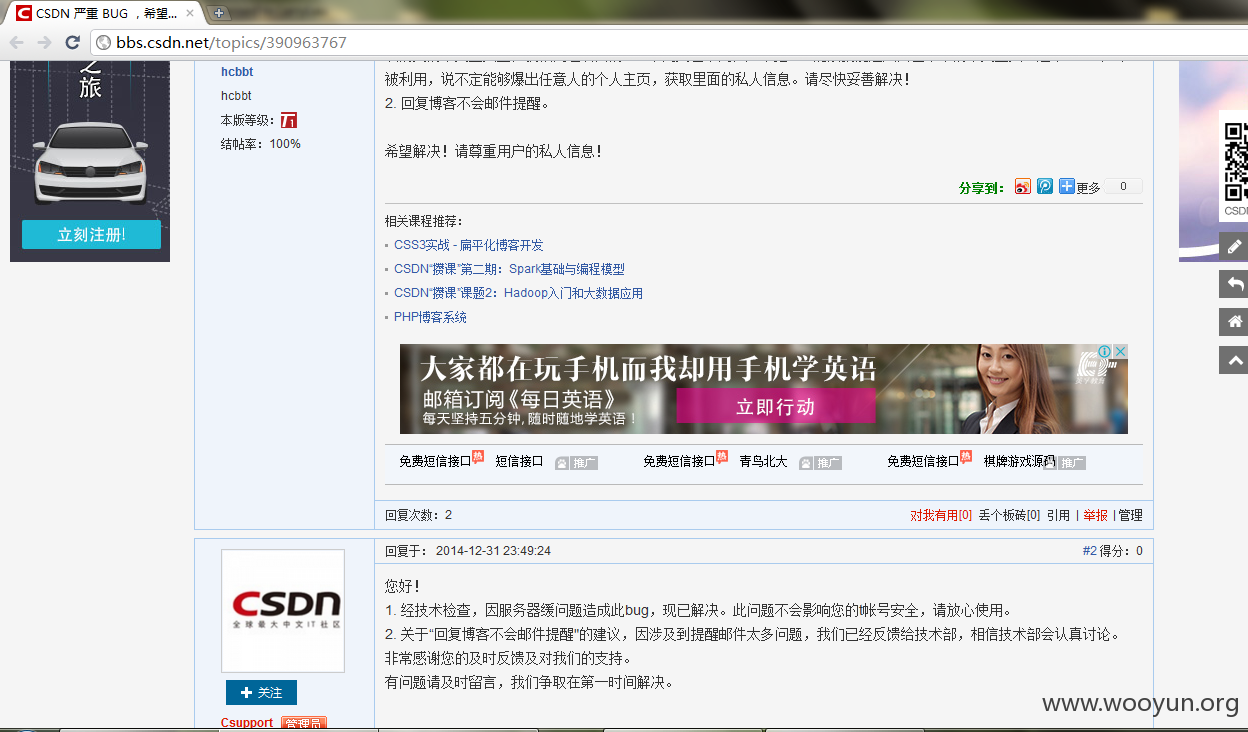This screenshot has height=732, width=1248.
Task: Open new tab with plus button
Action: (x=219, y=13)
